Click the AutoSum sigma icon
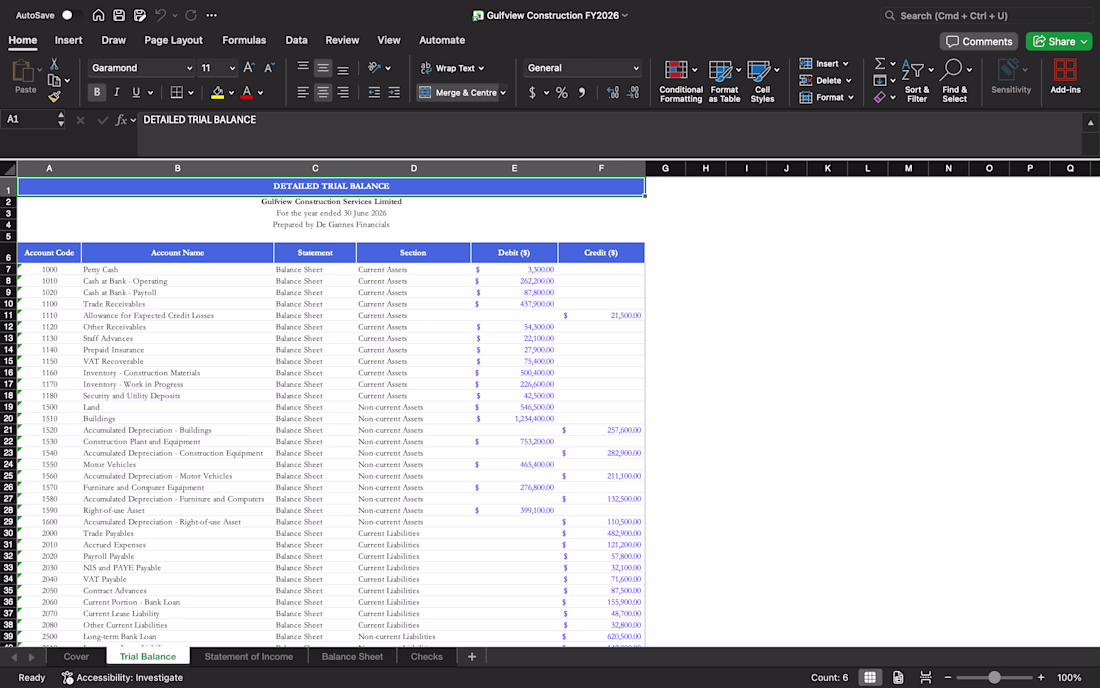Viewport: 1100px width, 688px height. point(880,64)
